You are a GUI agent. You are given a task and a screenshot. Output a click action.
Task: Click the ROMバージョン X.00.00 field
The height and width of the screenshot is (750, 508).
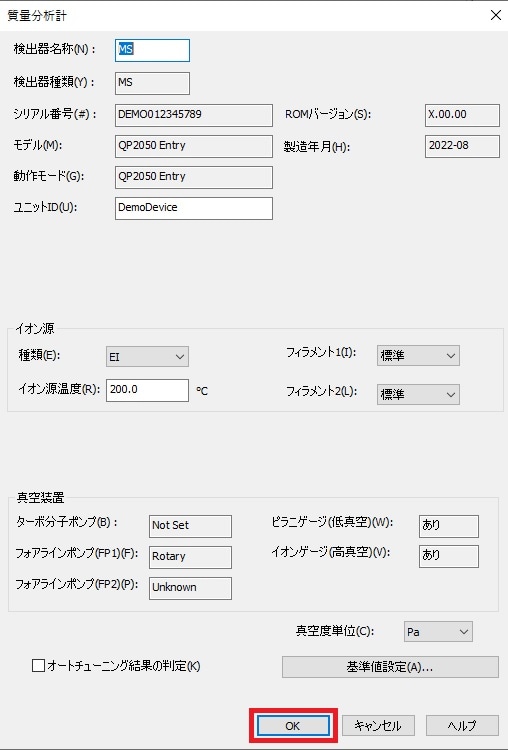coord(462,115)
